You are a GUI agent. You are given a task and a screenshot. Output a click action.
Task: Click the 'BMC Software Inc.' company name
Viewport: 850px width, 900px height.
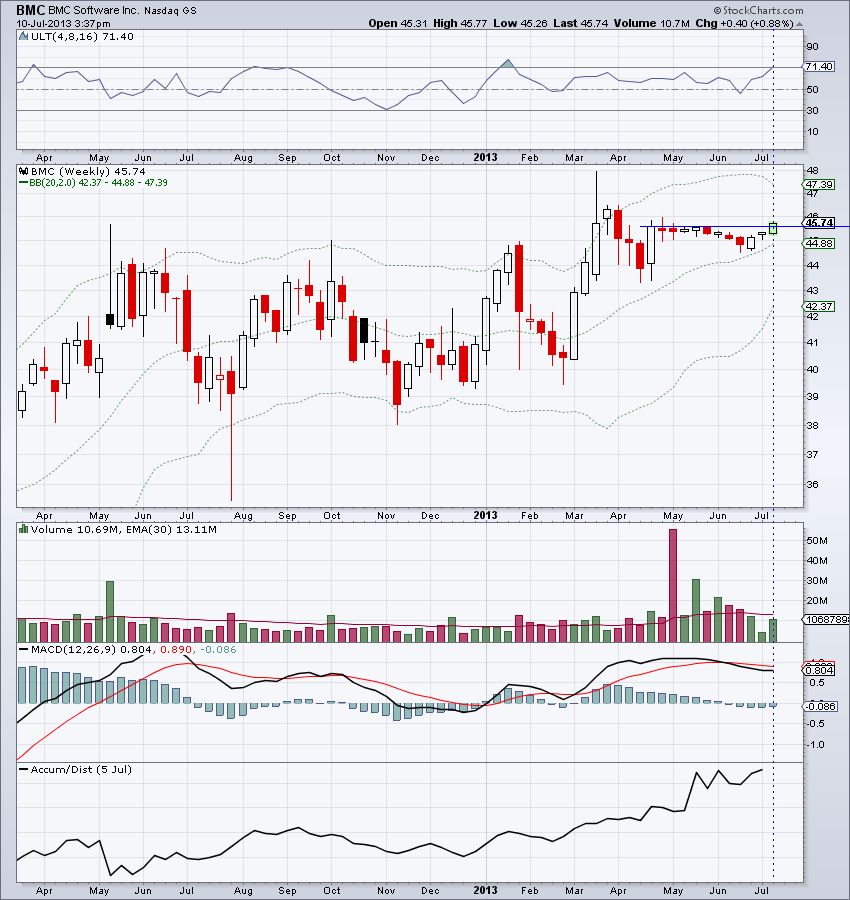94,10
